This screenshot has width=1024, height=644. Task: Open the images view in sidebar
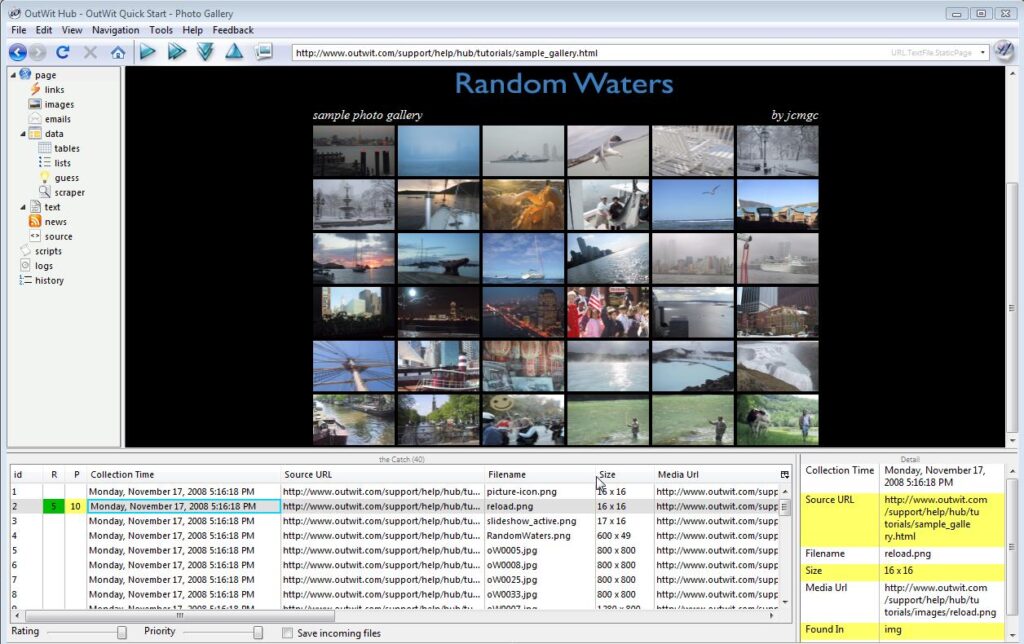pyautogui.click(x=58, y=104)
